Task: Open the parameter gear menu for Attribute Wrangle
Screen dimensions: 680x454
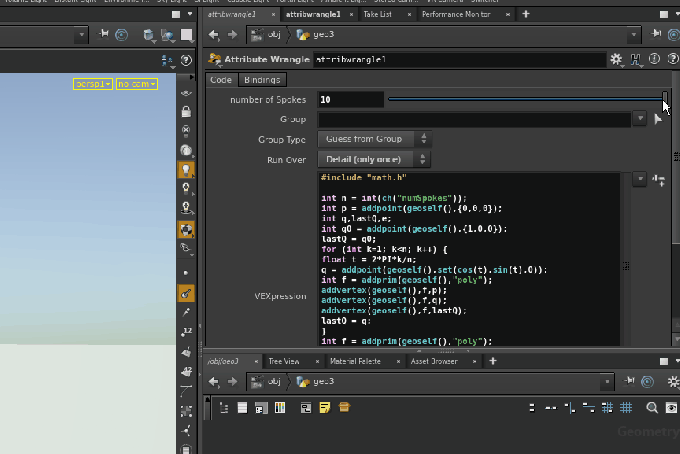Action: [x=616, y=60]
